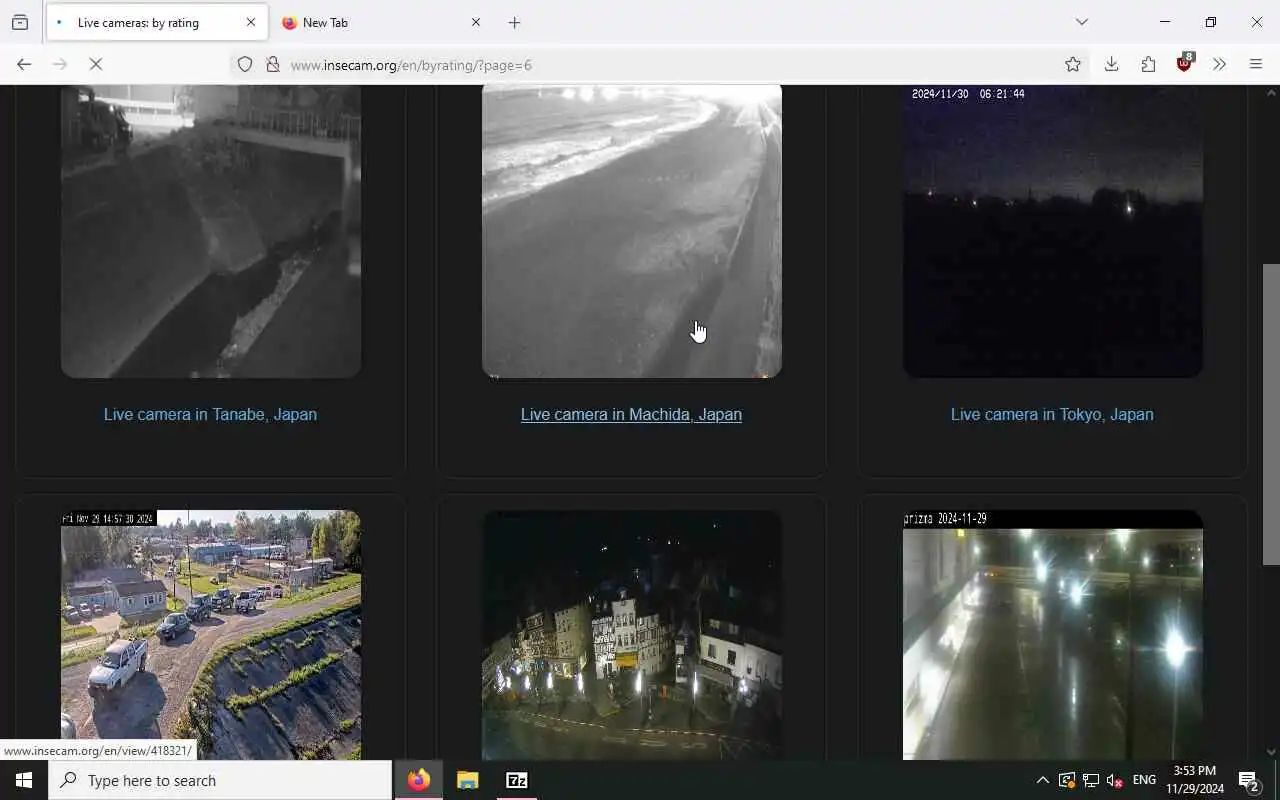This screenshot has height=800, width=1280.
Task: Go back to previous page
Action: [x=24, y=64]
